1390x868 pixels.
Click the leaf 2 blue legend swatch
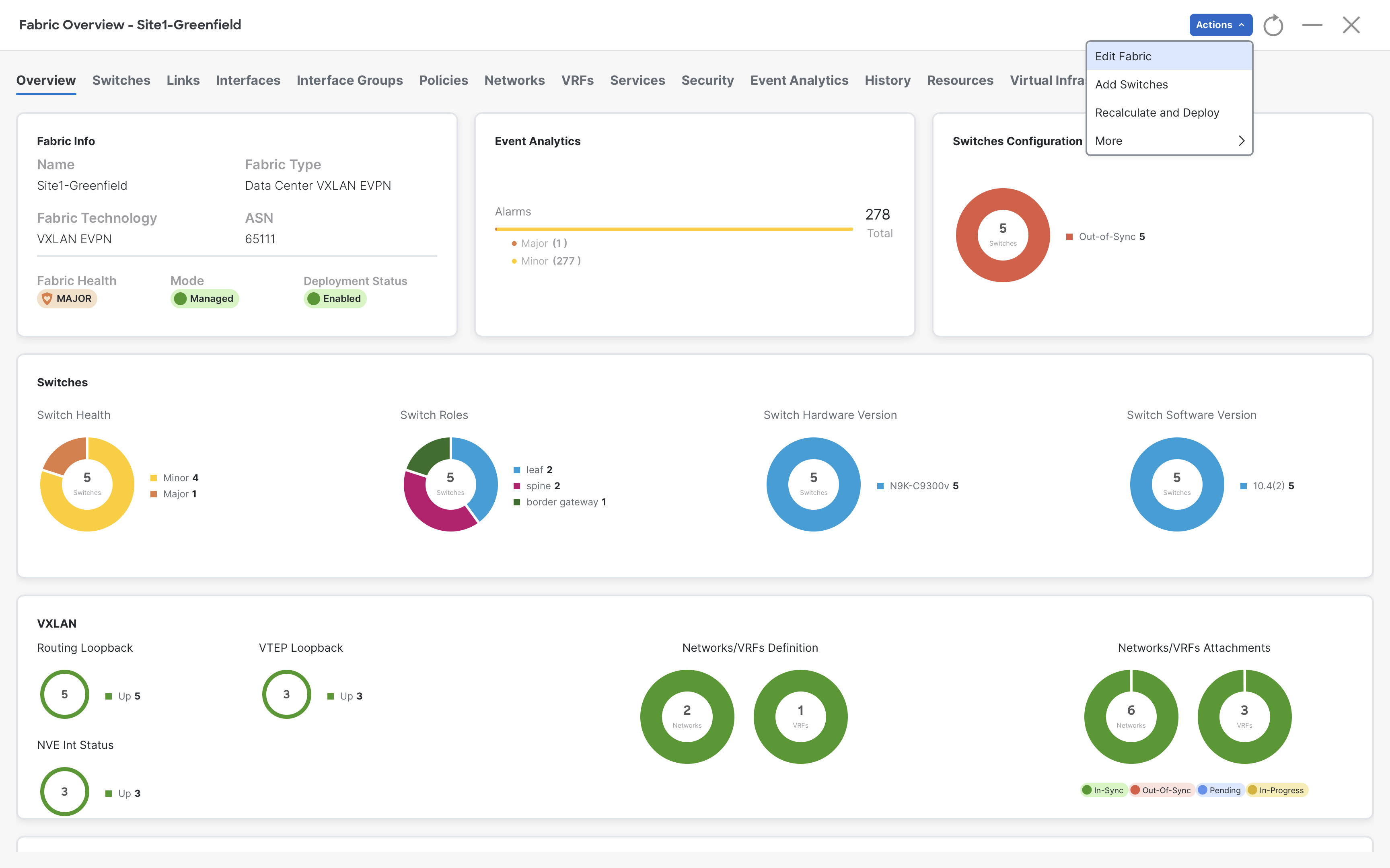[517, 470]
